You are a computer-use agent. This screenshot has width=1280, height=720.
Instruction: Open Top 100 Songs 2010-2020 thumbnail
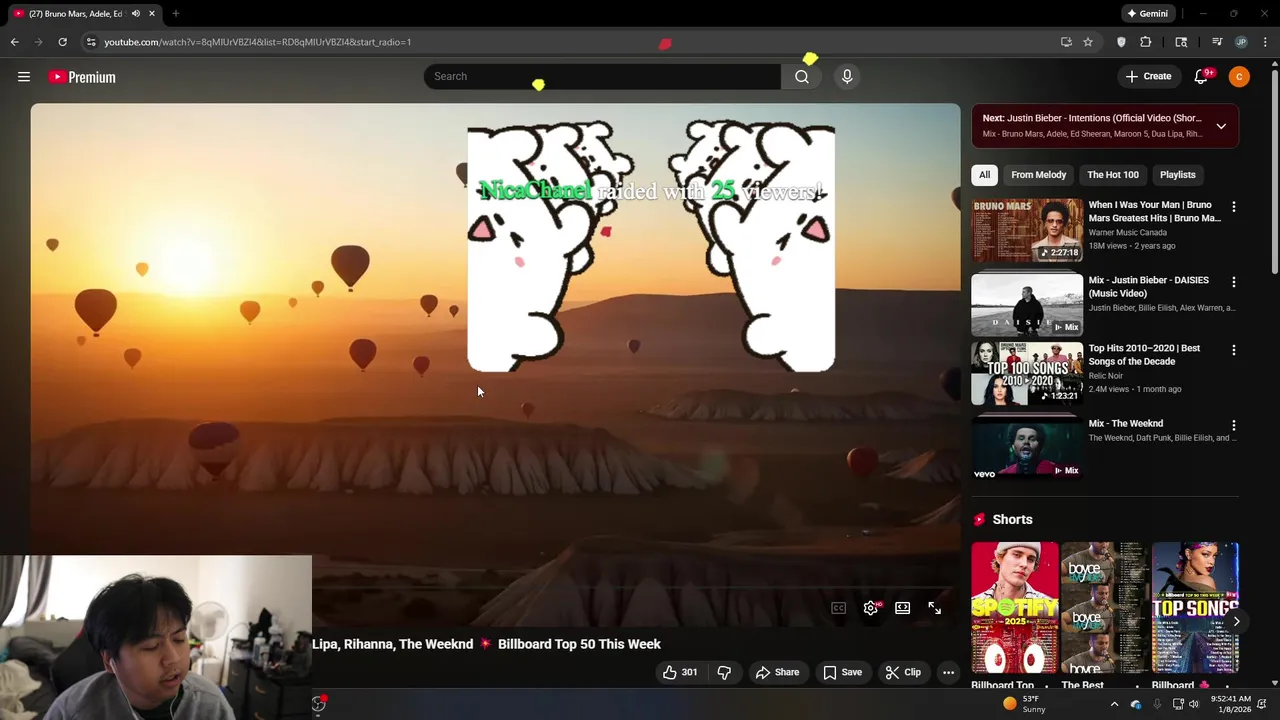pos(1027,373)
